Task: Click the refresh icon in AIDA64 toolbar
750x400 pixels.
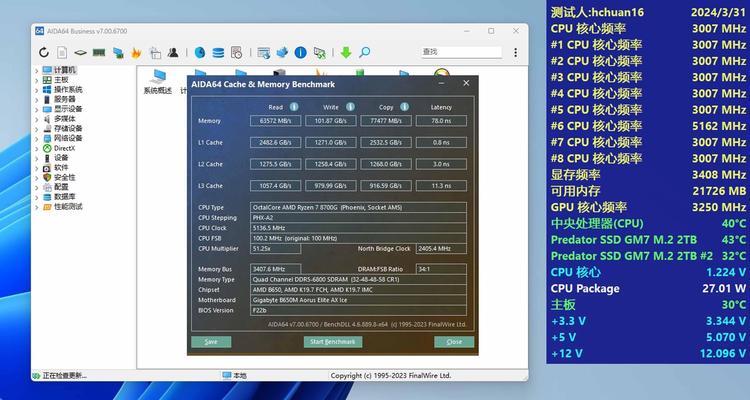Action: [44, 53]
